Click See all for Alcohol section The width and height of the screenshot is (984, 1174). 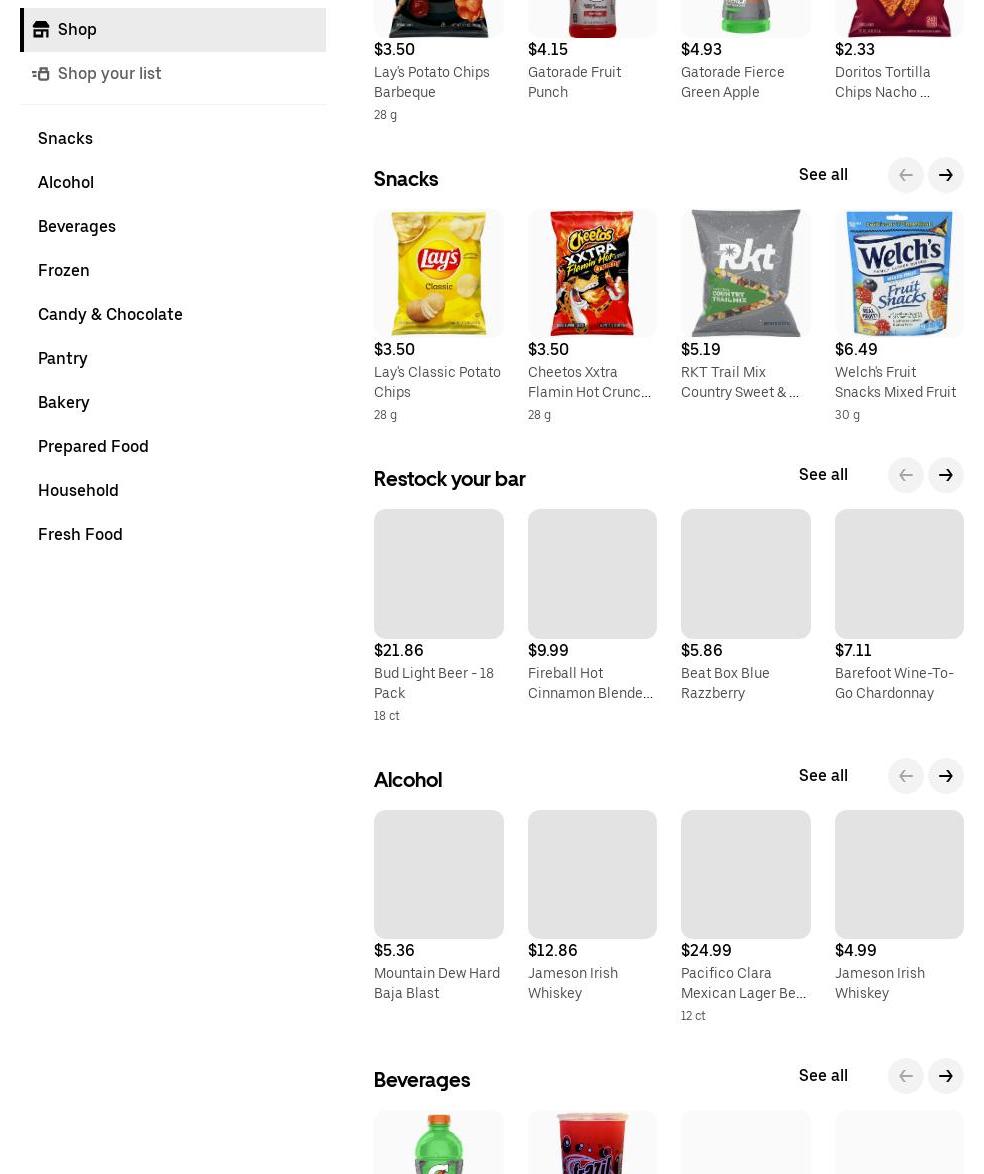[823, 776]
